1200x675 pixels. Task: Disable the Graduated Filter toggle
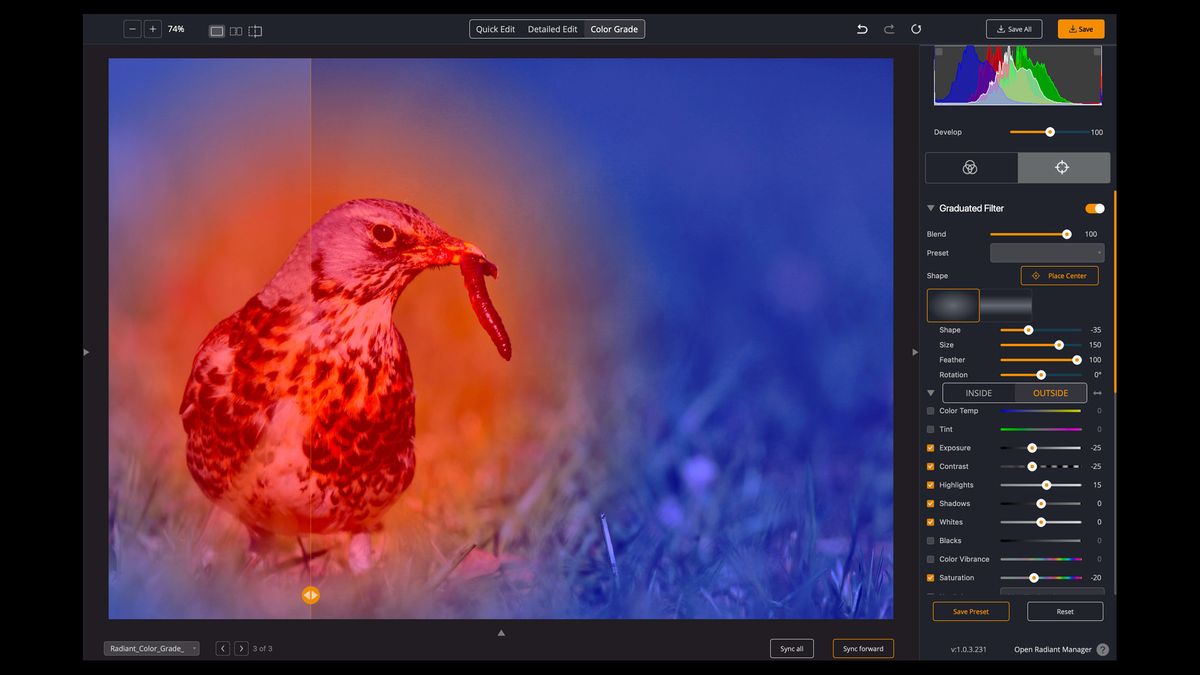click(x=1094, y=208)
